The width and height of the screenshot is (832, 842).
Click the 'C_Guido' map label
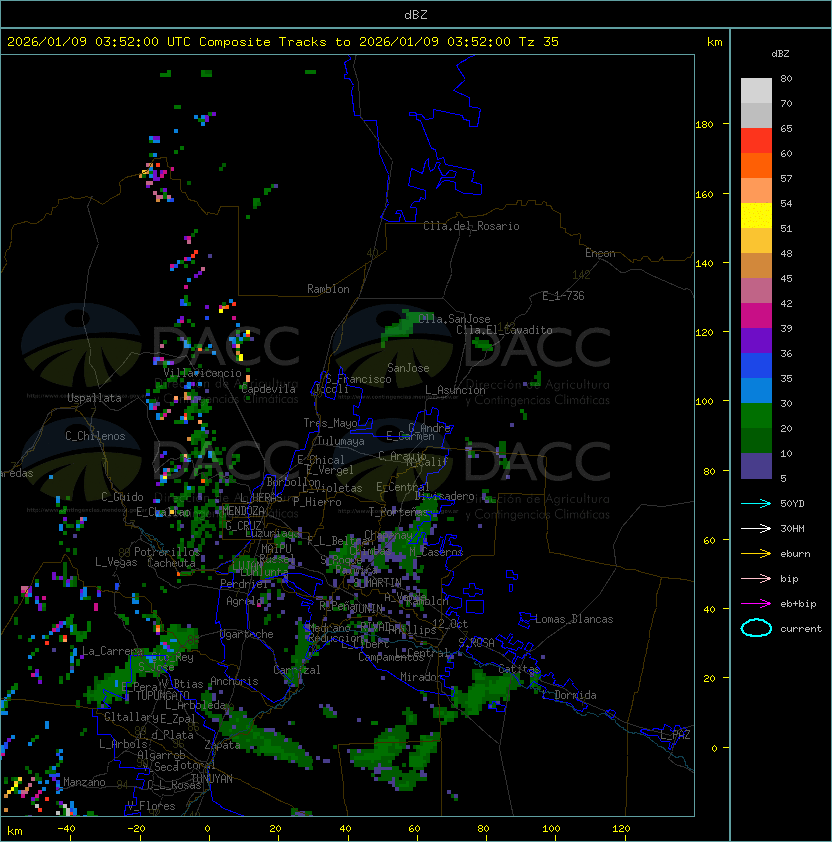(x=122, y=497)
